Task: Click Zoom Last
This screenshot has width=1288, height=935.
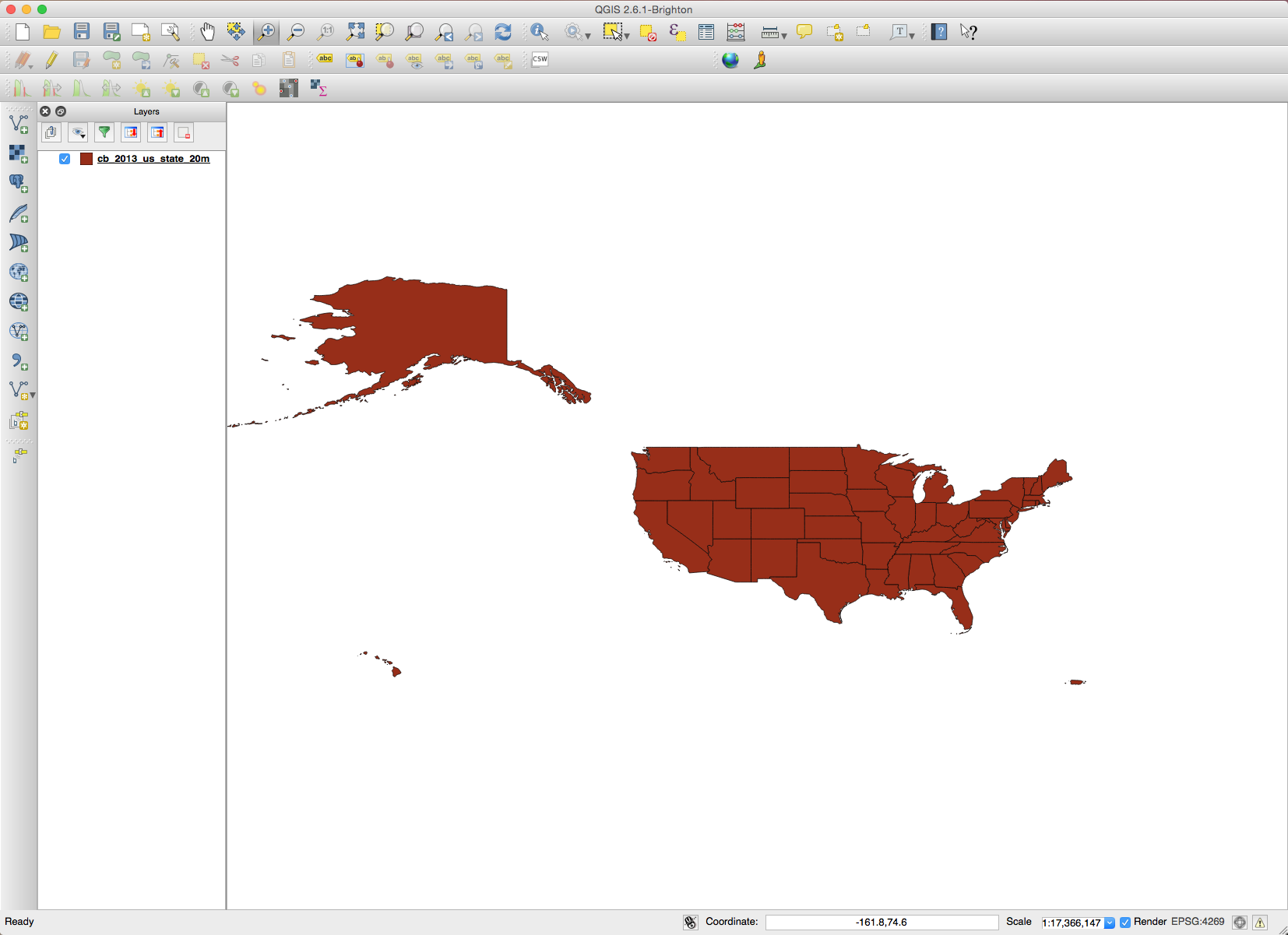Action: click(444, 32)
